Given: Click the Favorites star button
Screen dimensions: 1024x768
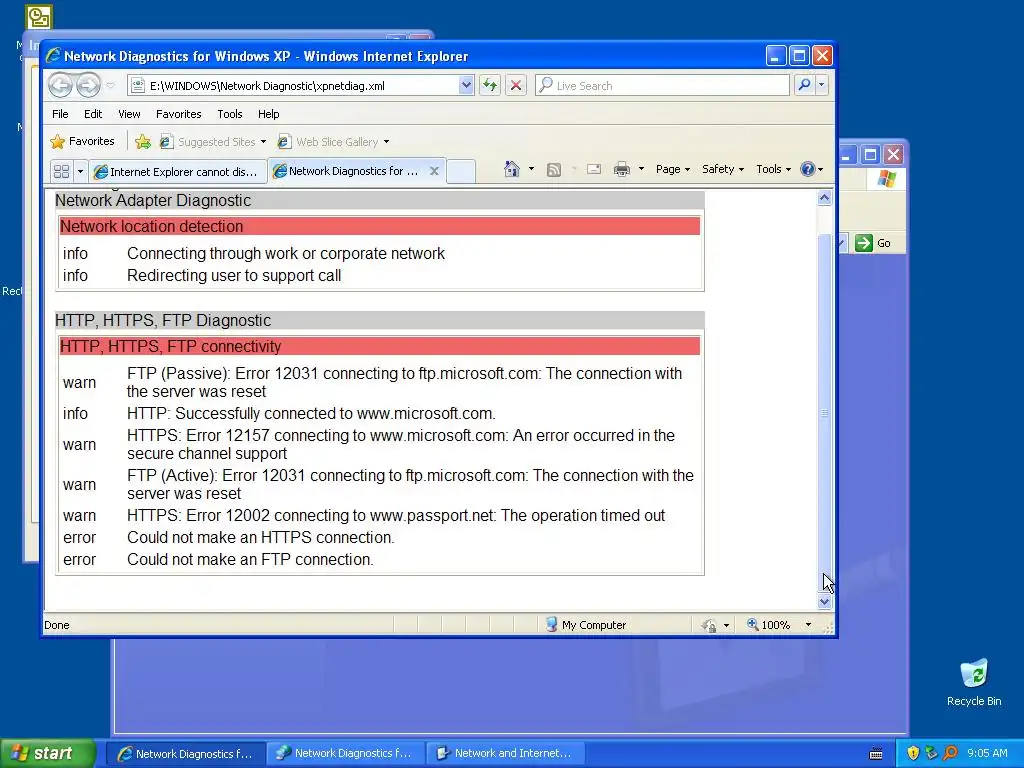Looking at the screenshot, I should click(83, 141).
